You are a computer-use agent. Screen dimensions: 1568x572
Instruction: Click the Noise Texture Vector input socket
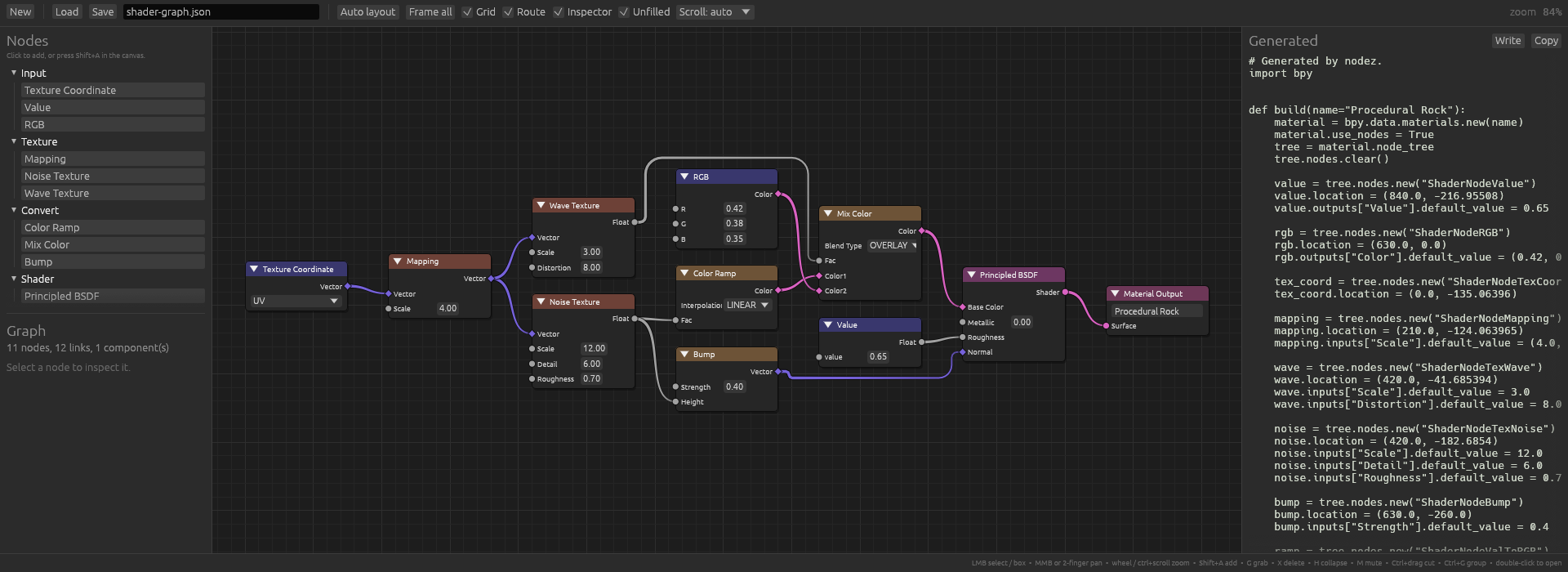click(x=532, y=334)
